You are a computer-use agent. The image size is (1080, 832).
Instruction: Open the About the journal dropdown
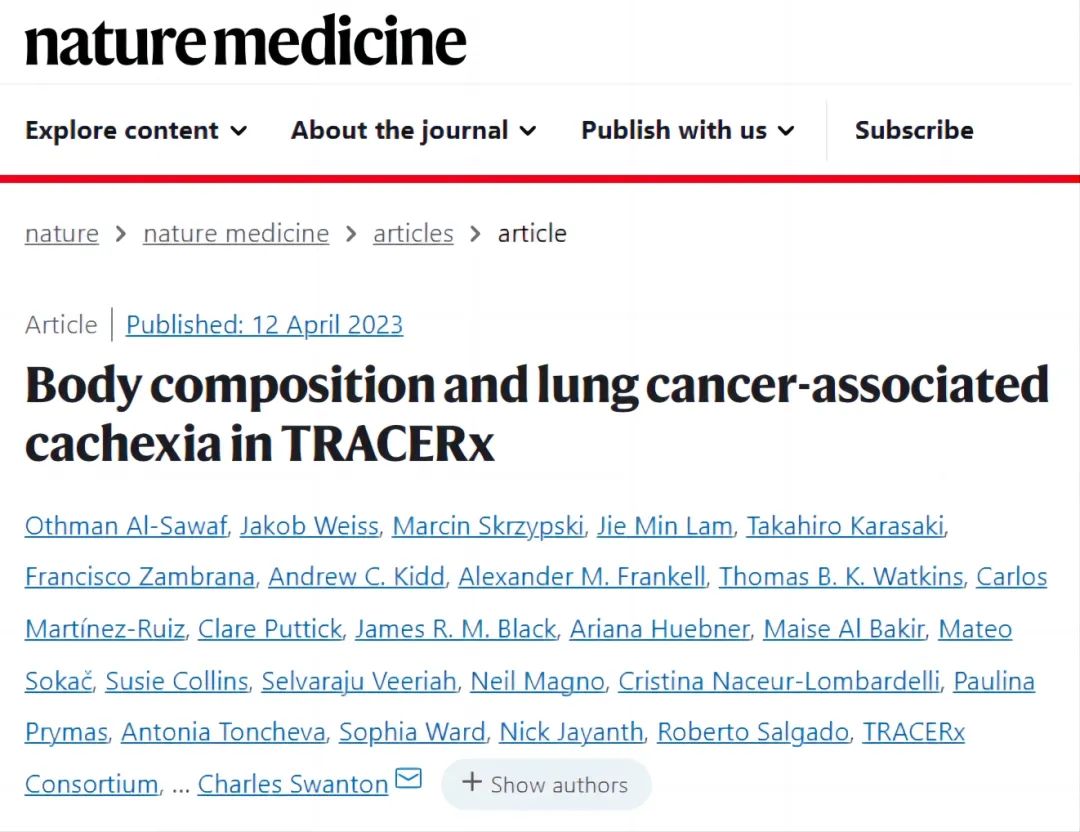pos(413,130)
